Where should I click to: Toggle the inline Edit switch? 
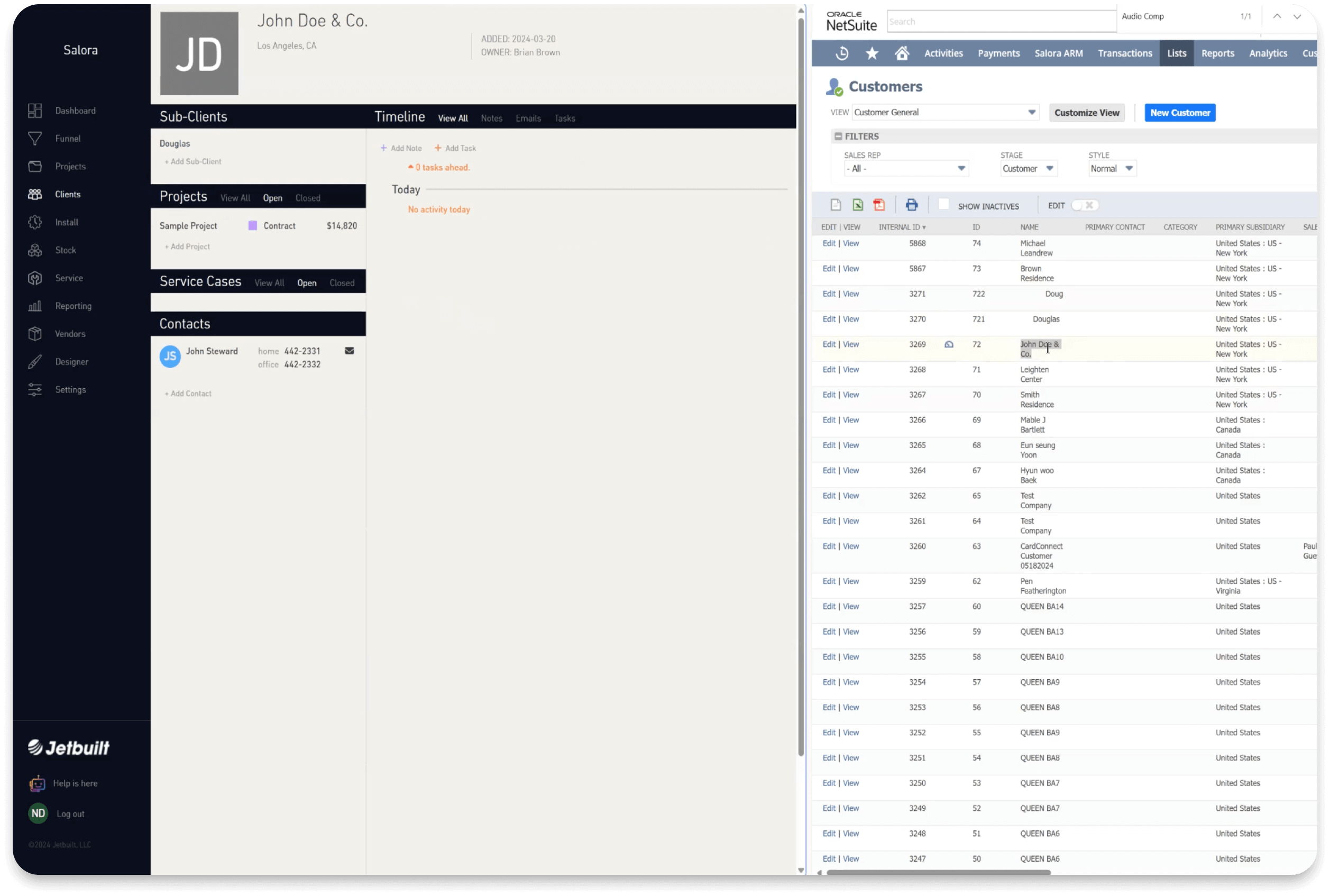click(x=1084, y=205)
